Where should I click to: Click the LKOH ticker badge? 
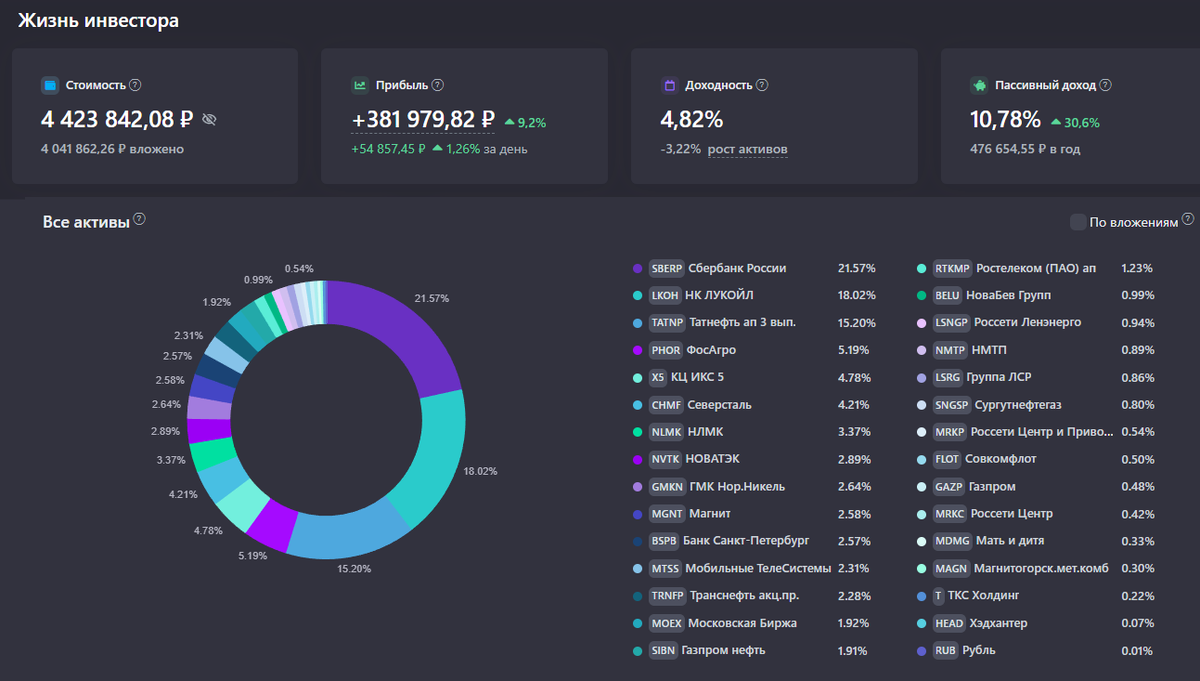pyautogui.click(x=664, y=296)
